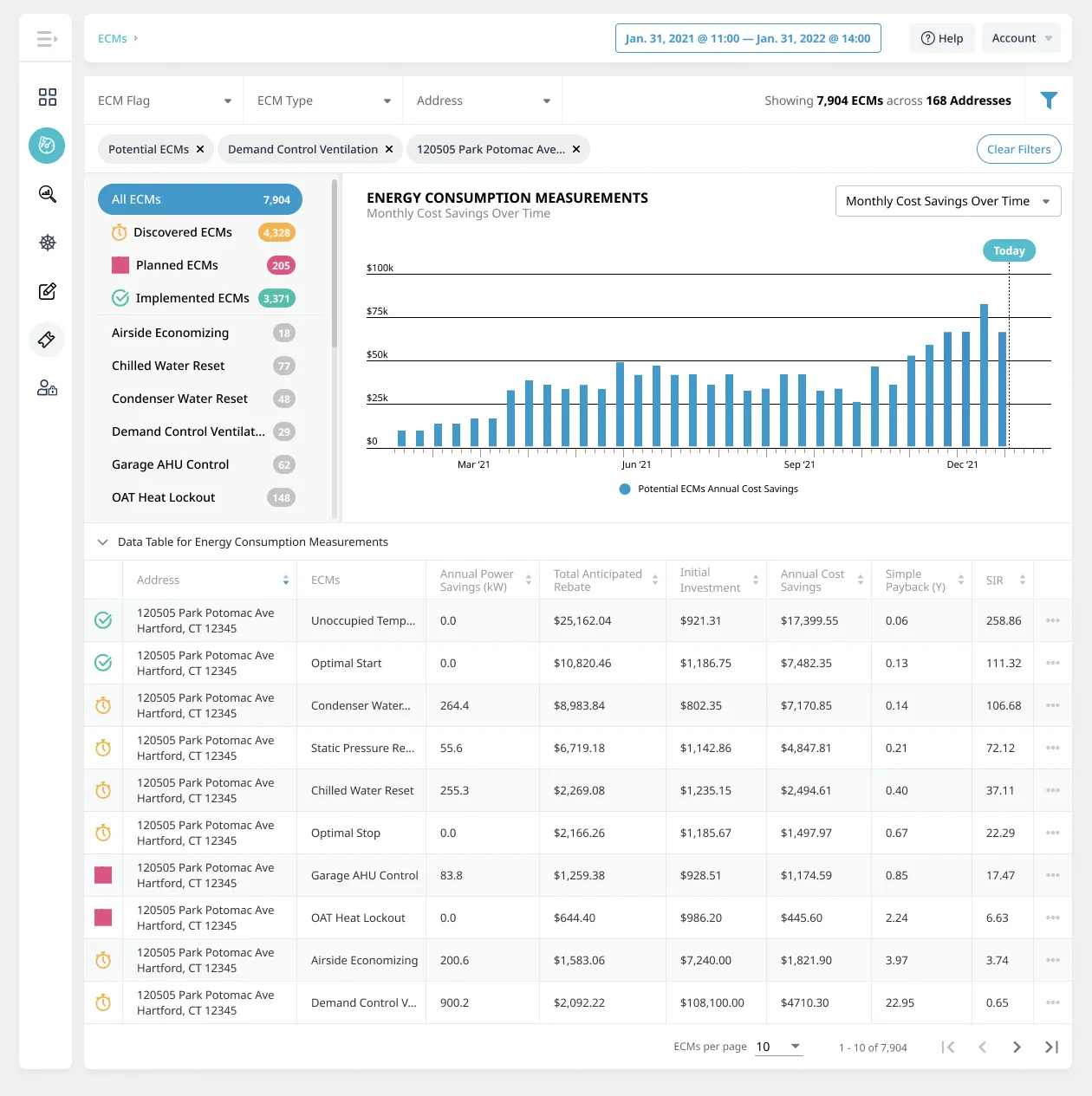The image size is (1092, 1096).
Task: Open row options for Optimal Stop row
Action: click(1053, 833)
